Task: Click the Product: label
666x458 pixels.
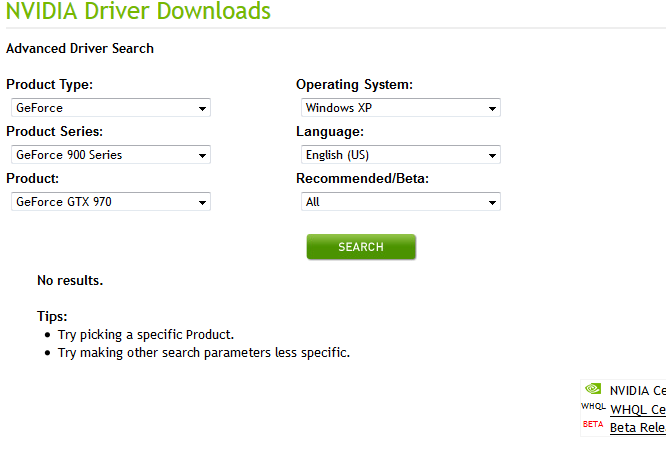Action: pos(32,178)
